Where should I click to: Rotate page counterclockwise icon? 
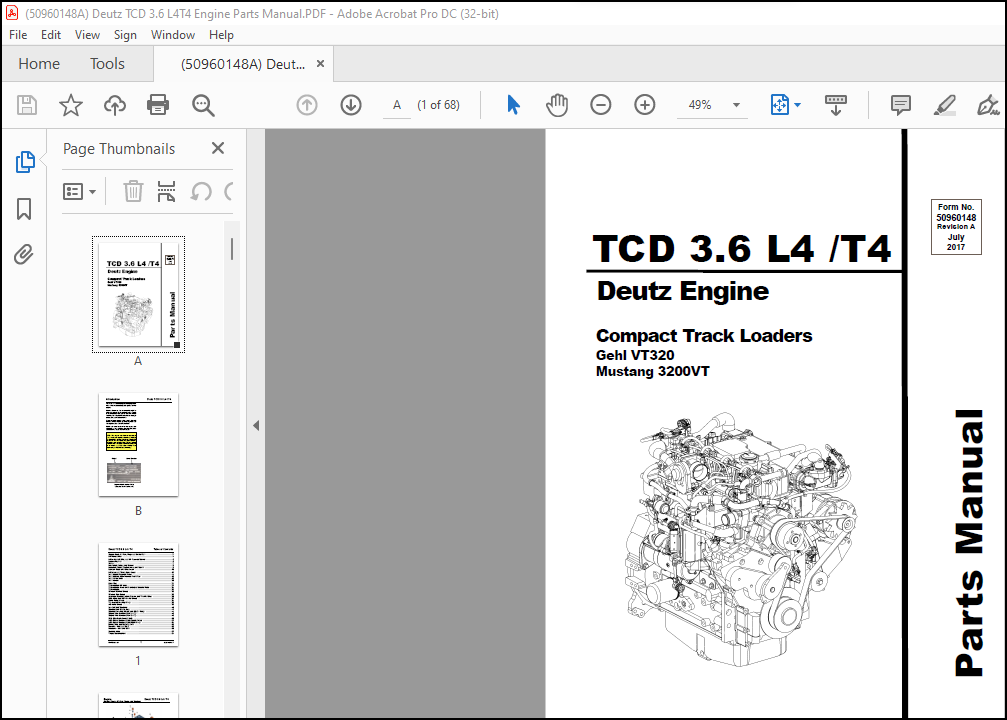[x=201, y=191]
